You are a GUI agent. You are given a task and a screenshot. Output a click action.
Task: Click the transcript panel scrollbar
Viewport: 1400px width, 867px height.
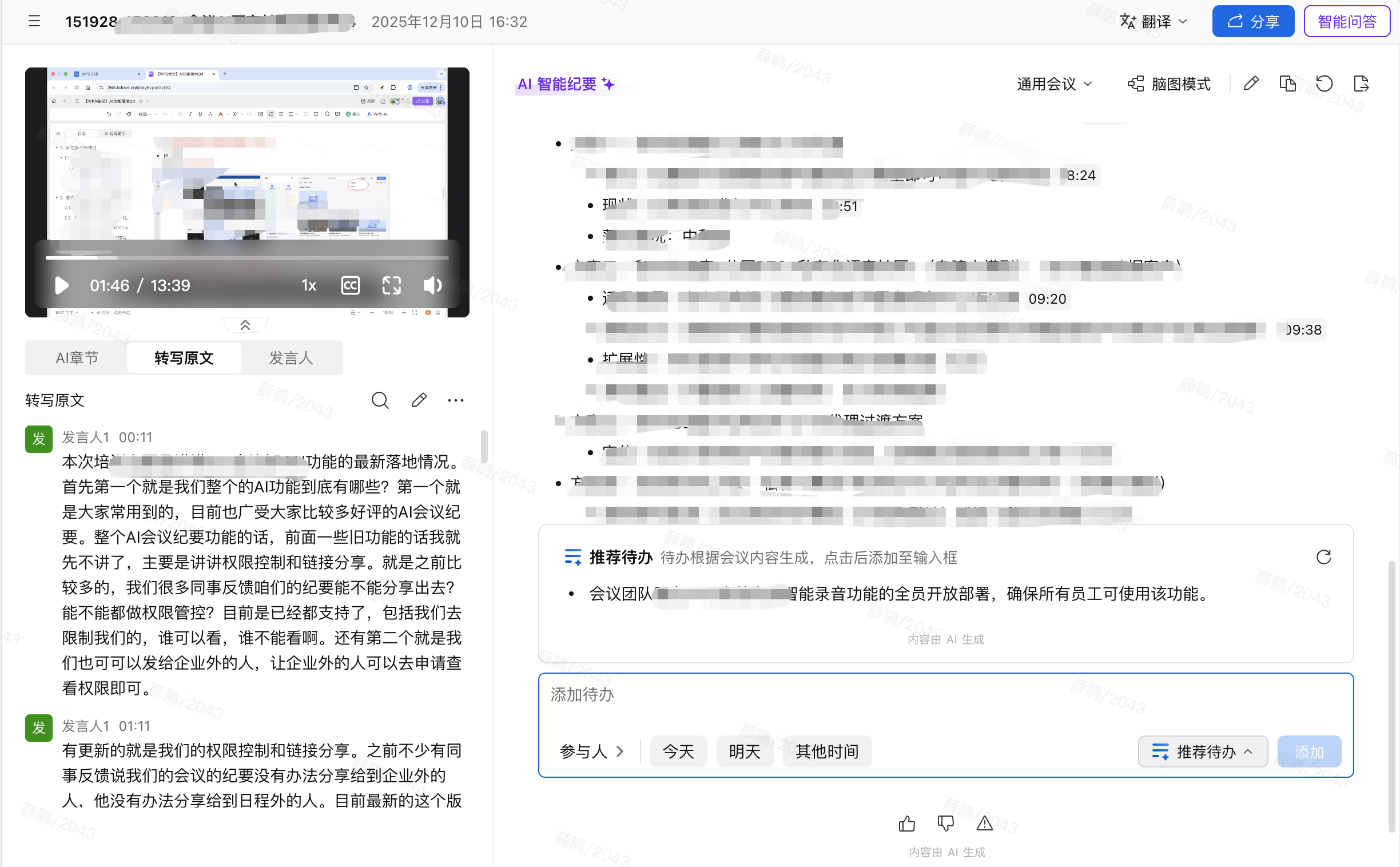coord(484,447)
